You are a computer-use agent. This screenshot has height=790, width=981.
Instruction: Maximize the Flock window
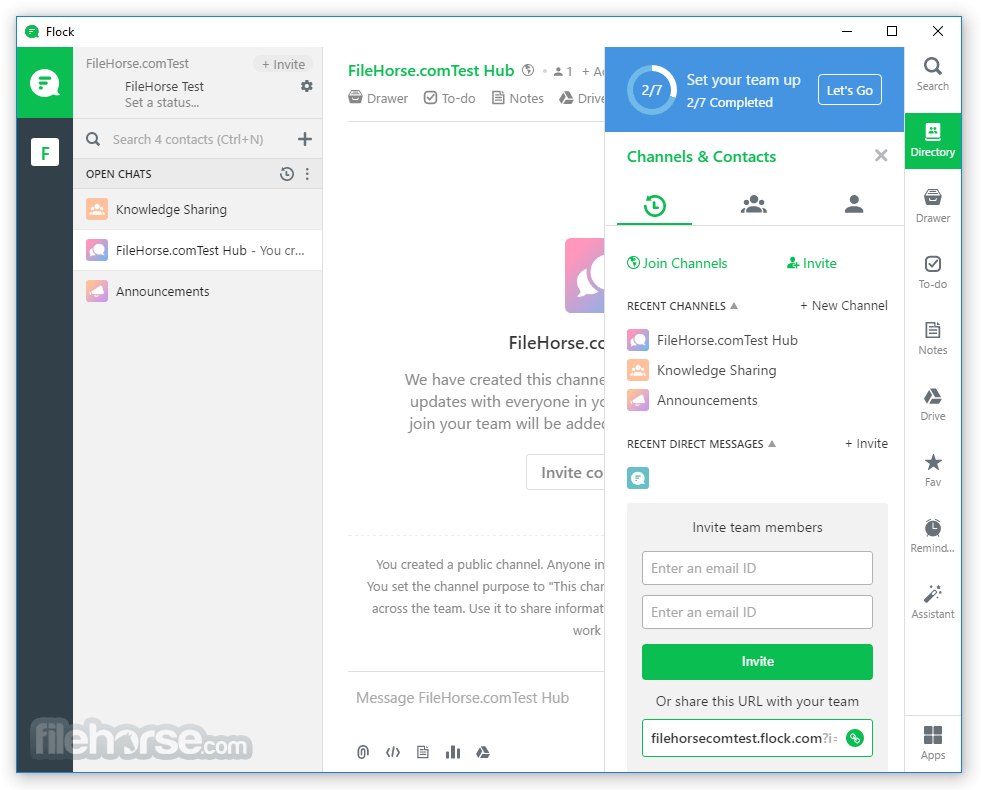(892, 31)
